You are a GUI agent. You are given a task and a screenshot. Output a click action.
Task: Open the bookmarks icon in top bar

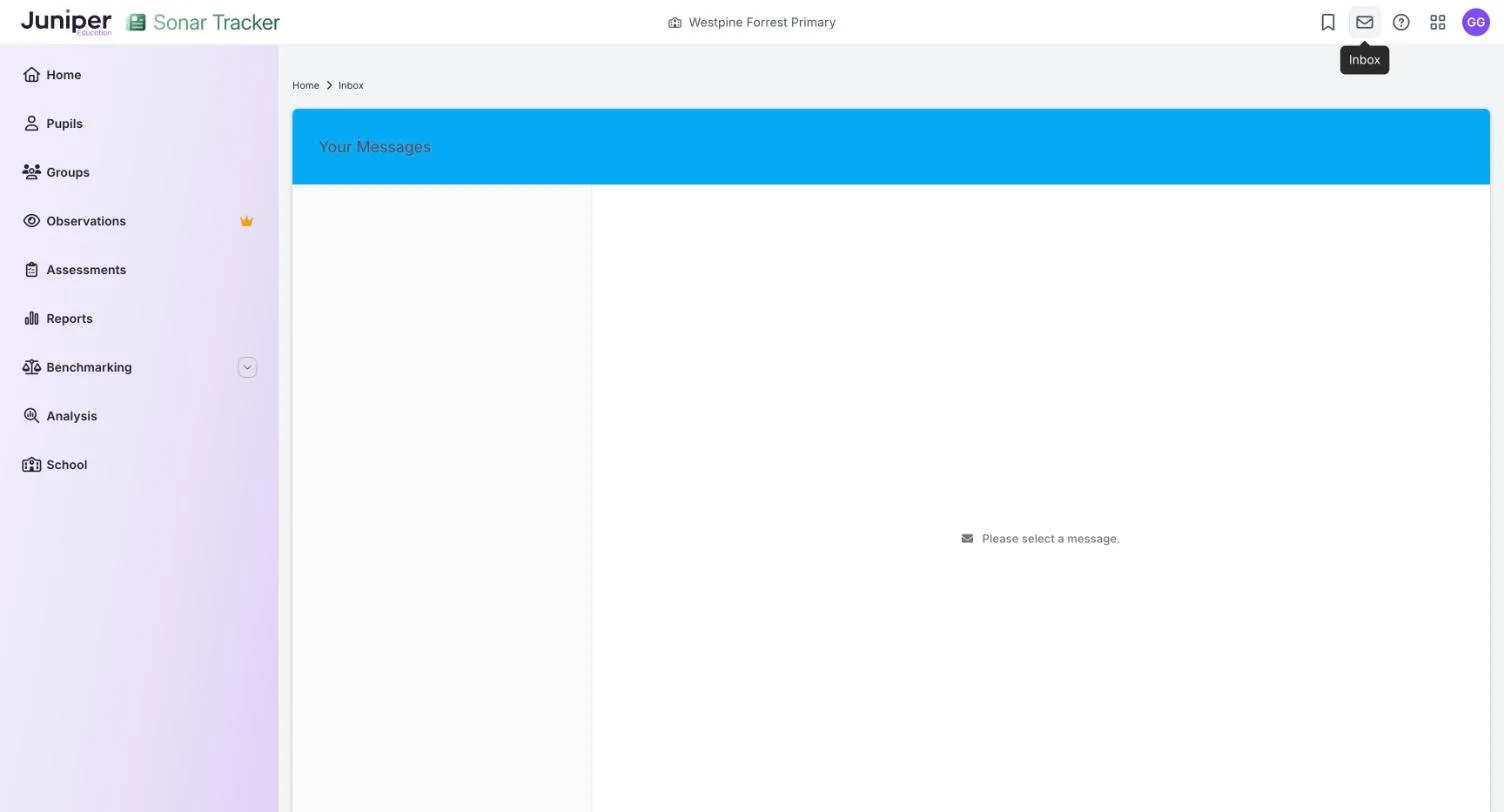[x=1328, y=22]
